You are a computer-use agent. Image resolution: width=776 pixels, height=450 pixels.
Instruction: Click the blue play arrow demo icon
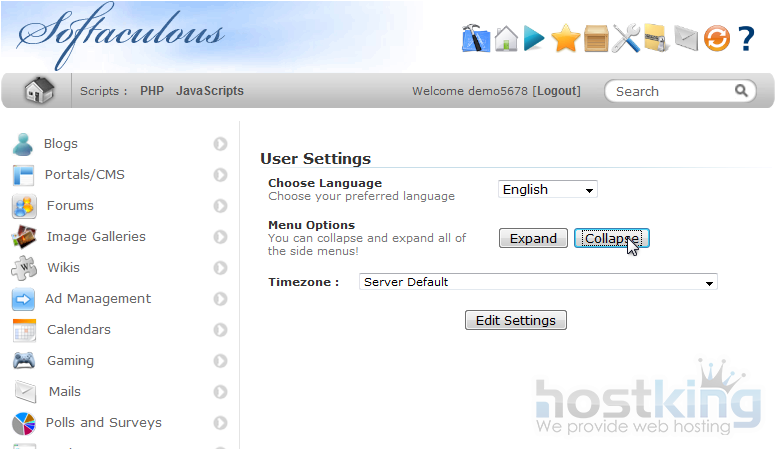point(534,39)
